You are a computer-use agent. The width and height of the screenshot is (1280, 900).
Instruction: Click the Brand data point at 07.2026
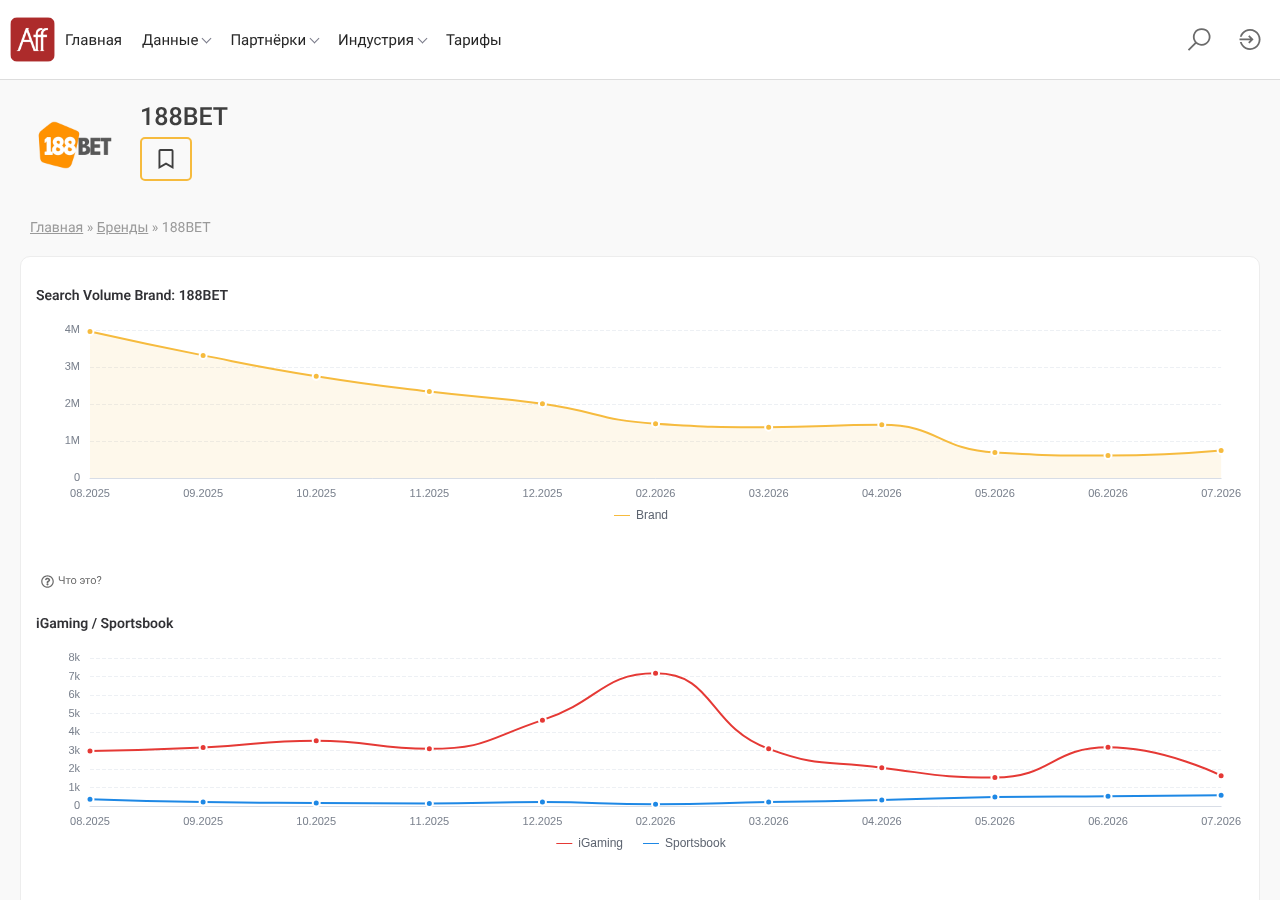(1221, 450)
